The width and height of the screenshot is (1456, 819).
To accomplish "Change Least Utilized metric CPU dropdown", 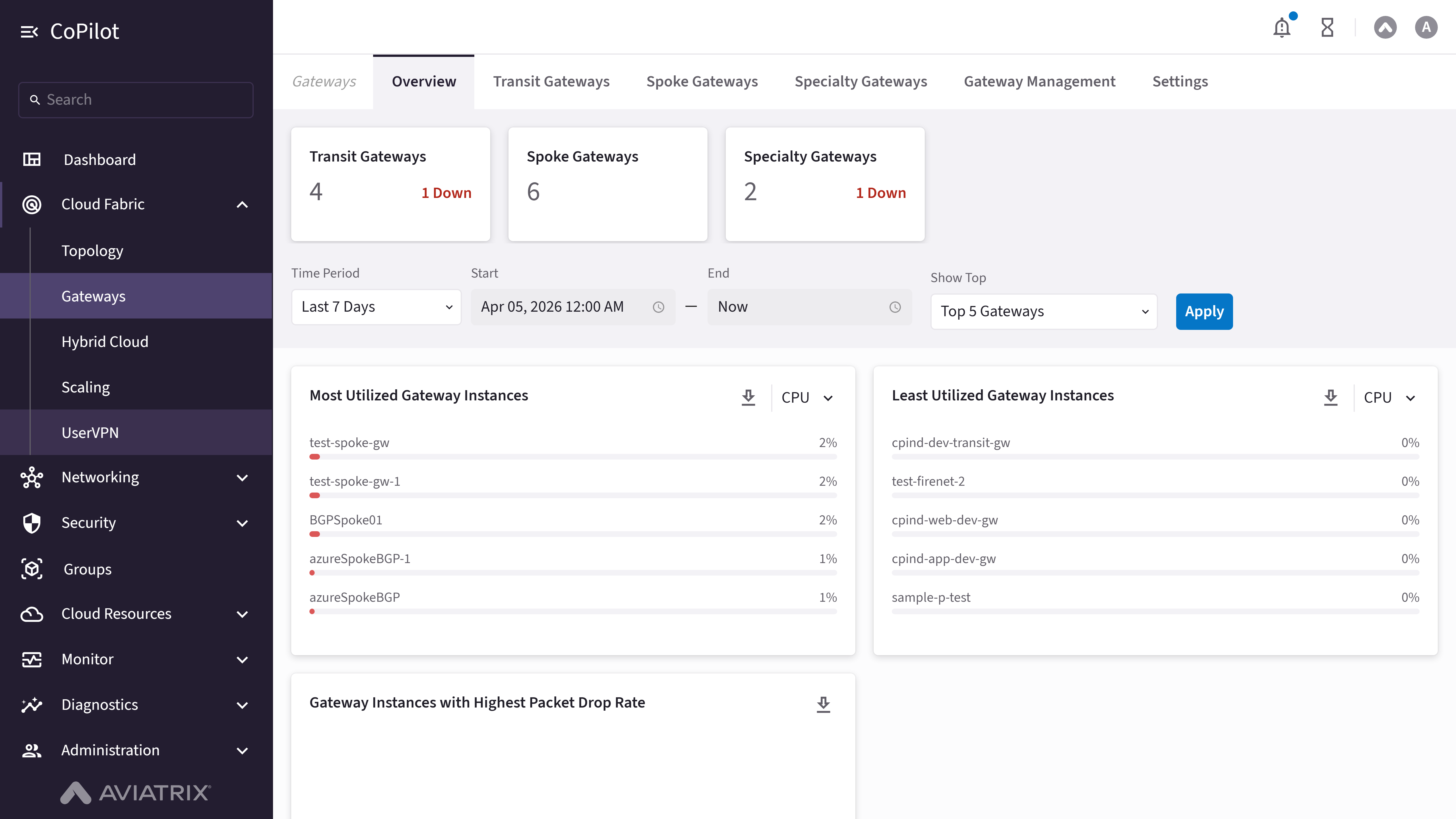I will pyautogui.click(x=1390, y=397).
